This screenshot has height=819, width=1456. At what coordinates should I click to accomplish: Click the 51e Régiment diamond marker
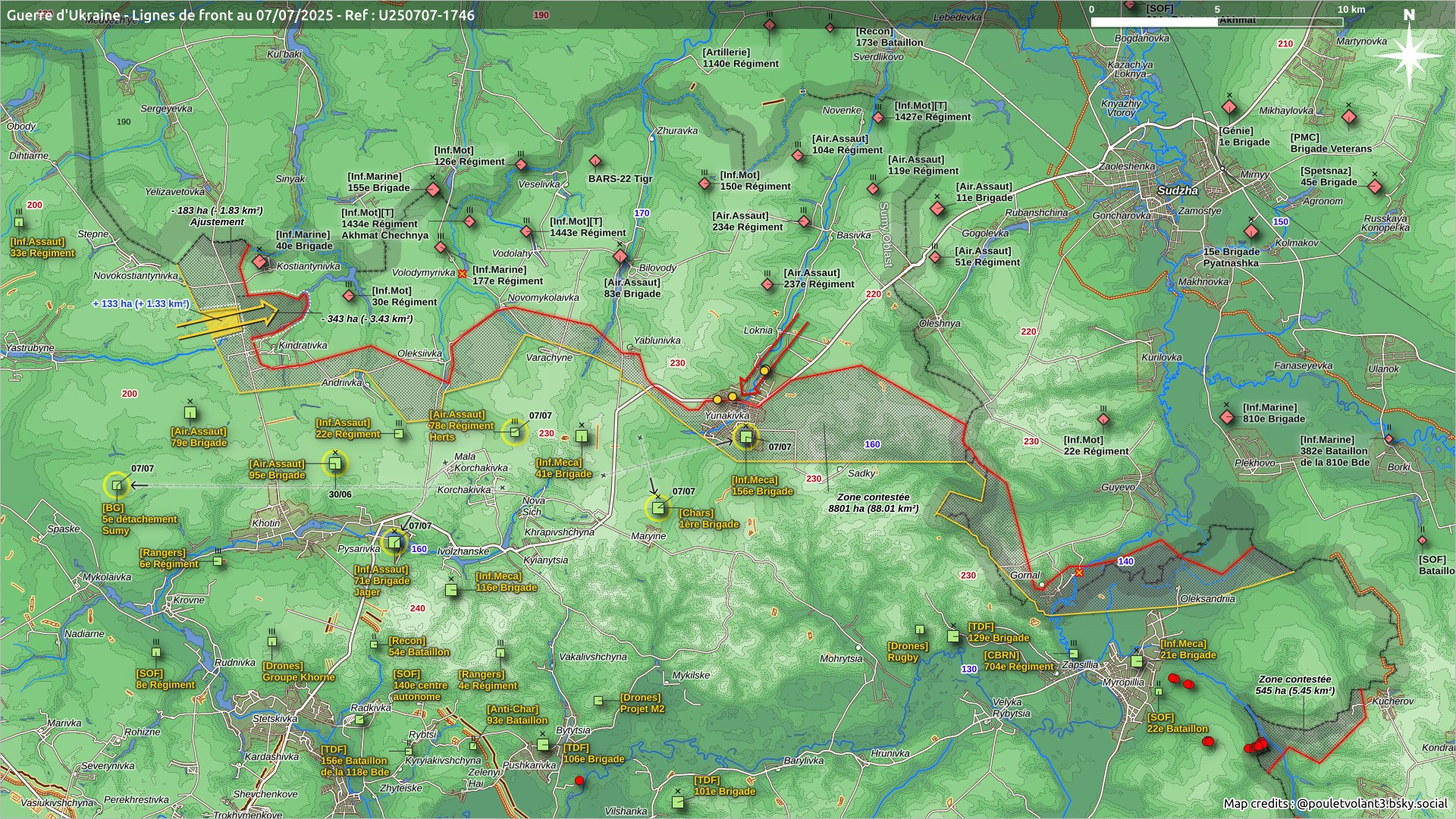(936, 258)
